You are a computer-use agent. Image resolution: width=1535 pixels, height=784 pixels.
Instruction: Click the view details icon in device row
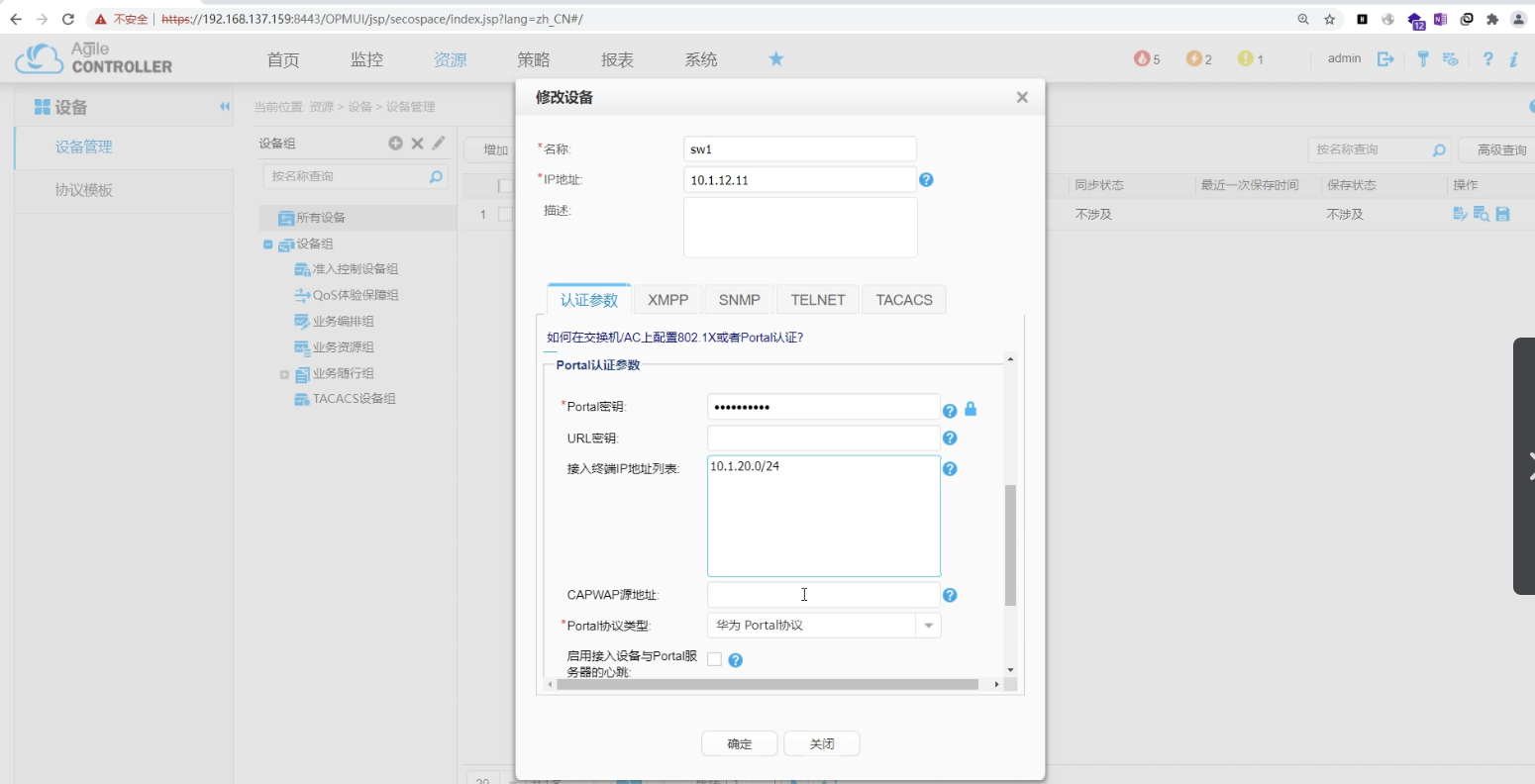[1482, 214]
